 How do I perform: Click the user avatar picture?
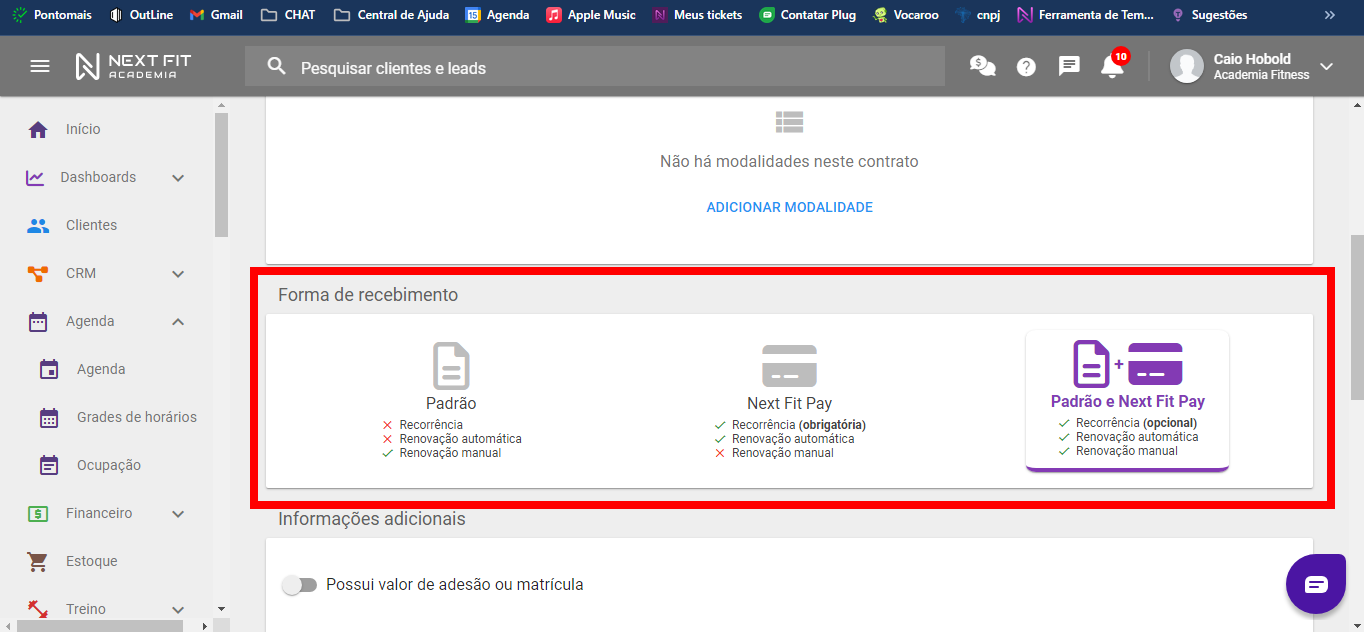pyautogui.click(x=1187, y=66)
